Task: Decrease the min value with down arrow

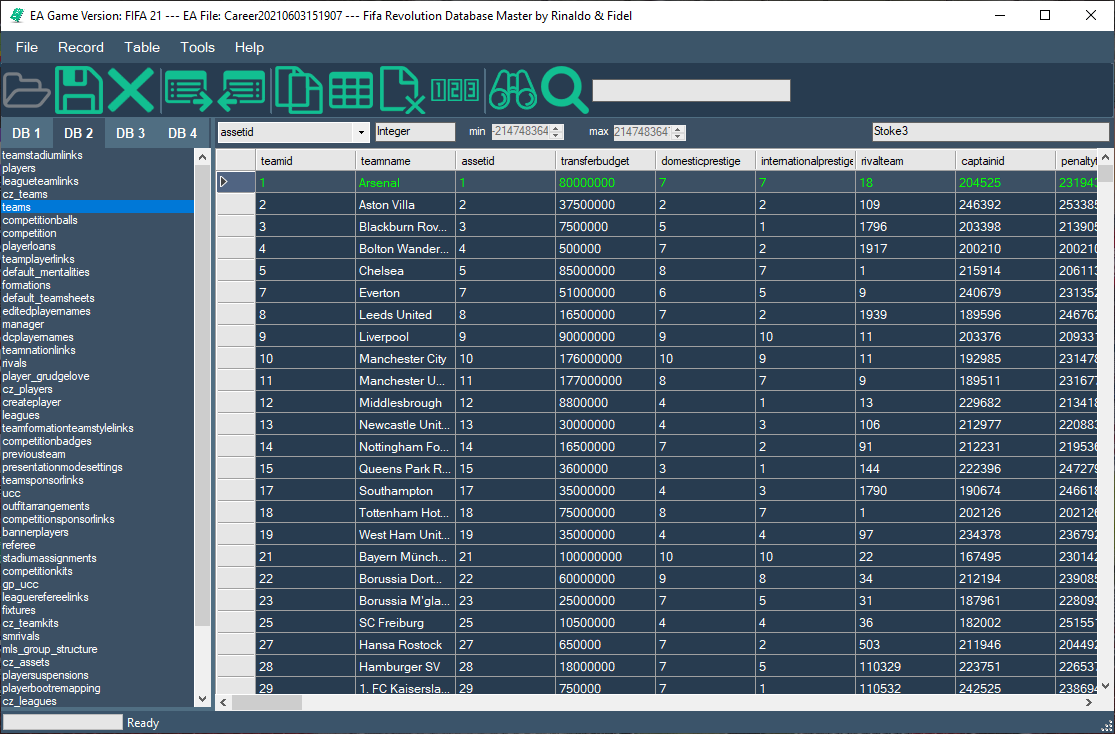Action: tap(557, 136)
